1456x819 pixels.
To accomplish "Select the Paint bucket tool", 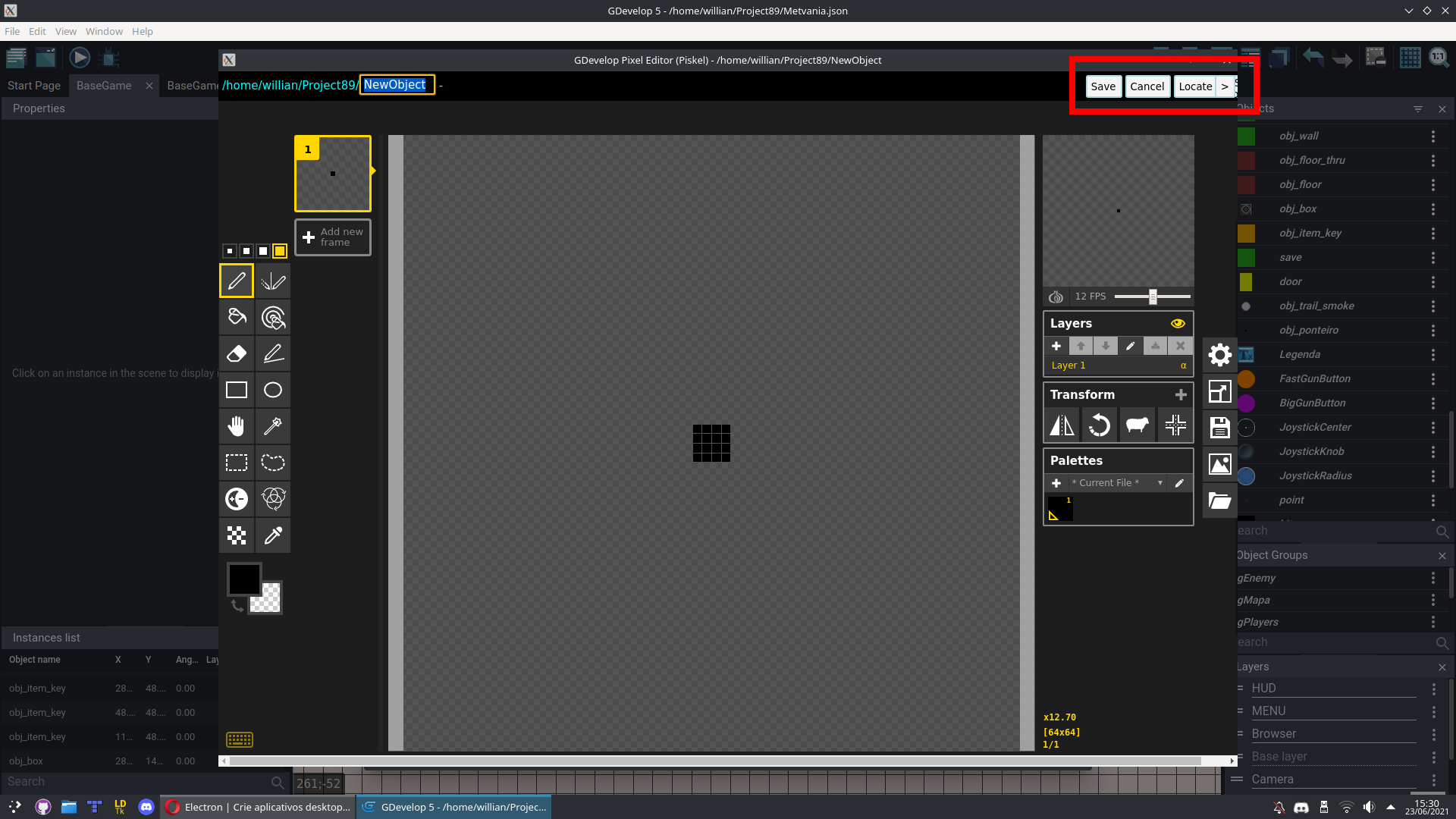I will (237, 317).
